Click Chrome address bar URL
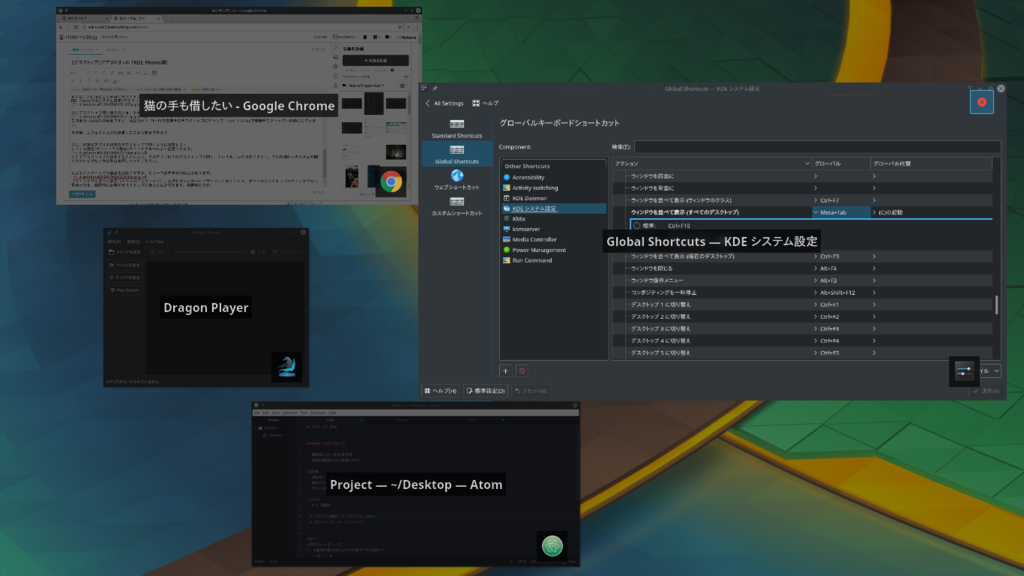This screenshot has width=1024, height=576. tap(118, 27)
